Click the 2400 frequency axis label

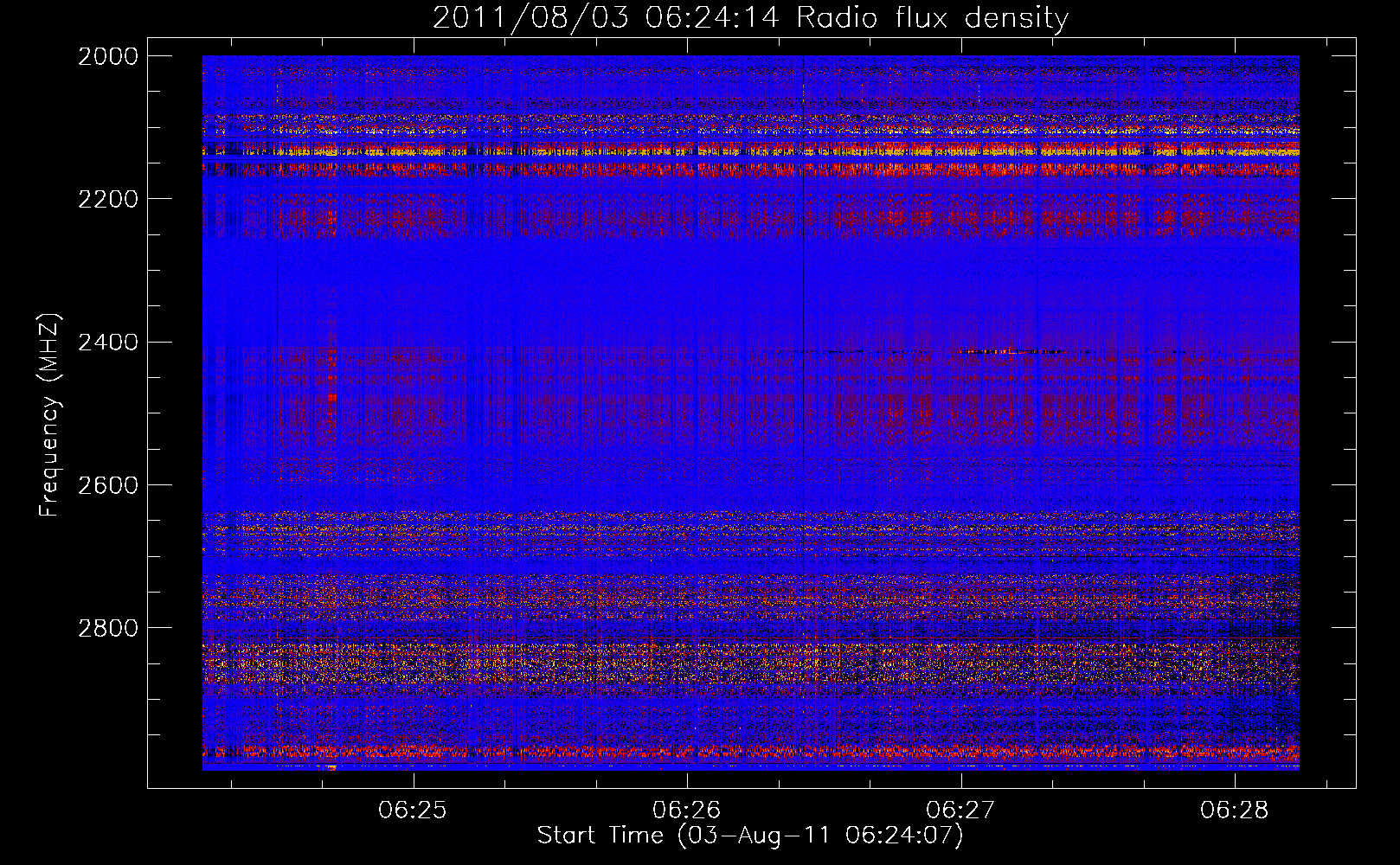[x=108, y=342]
